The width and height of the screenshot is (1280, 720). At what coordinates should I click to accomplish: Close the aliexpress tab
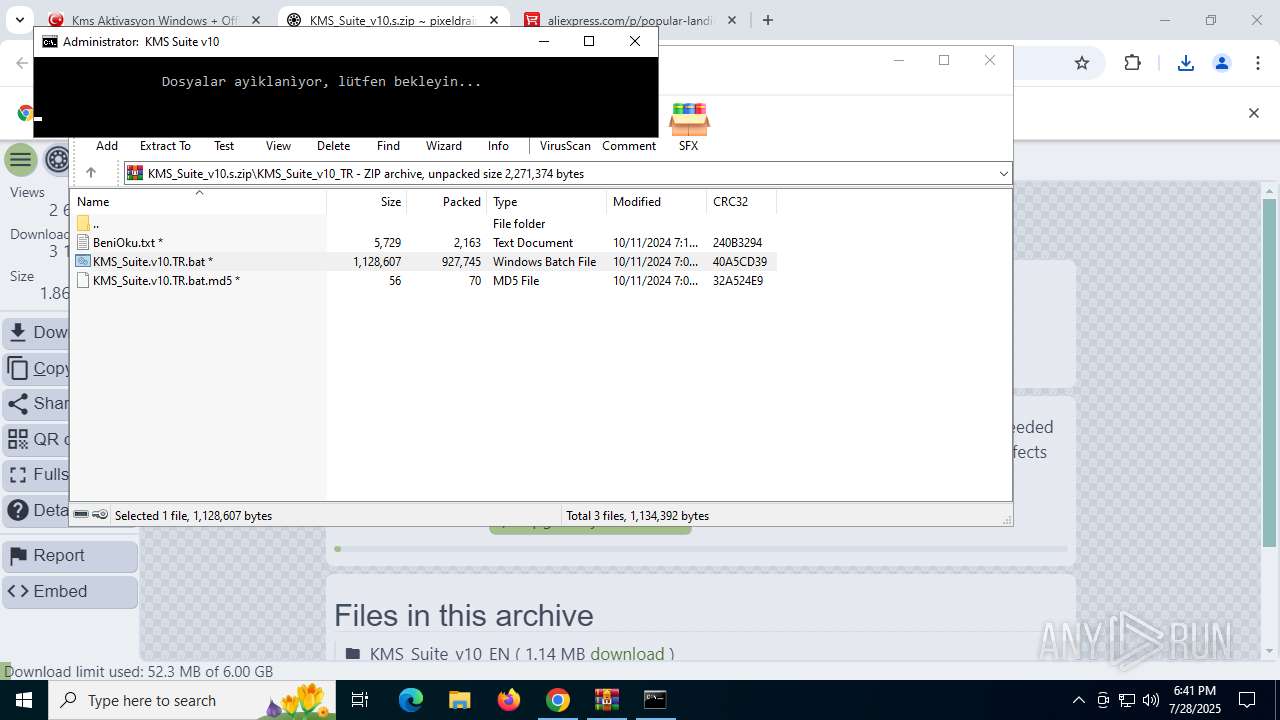[x=732, y=20]
